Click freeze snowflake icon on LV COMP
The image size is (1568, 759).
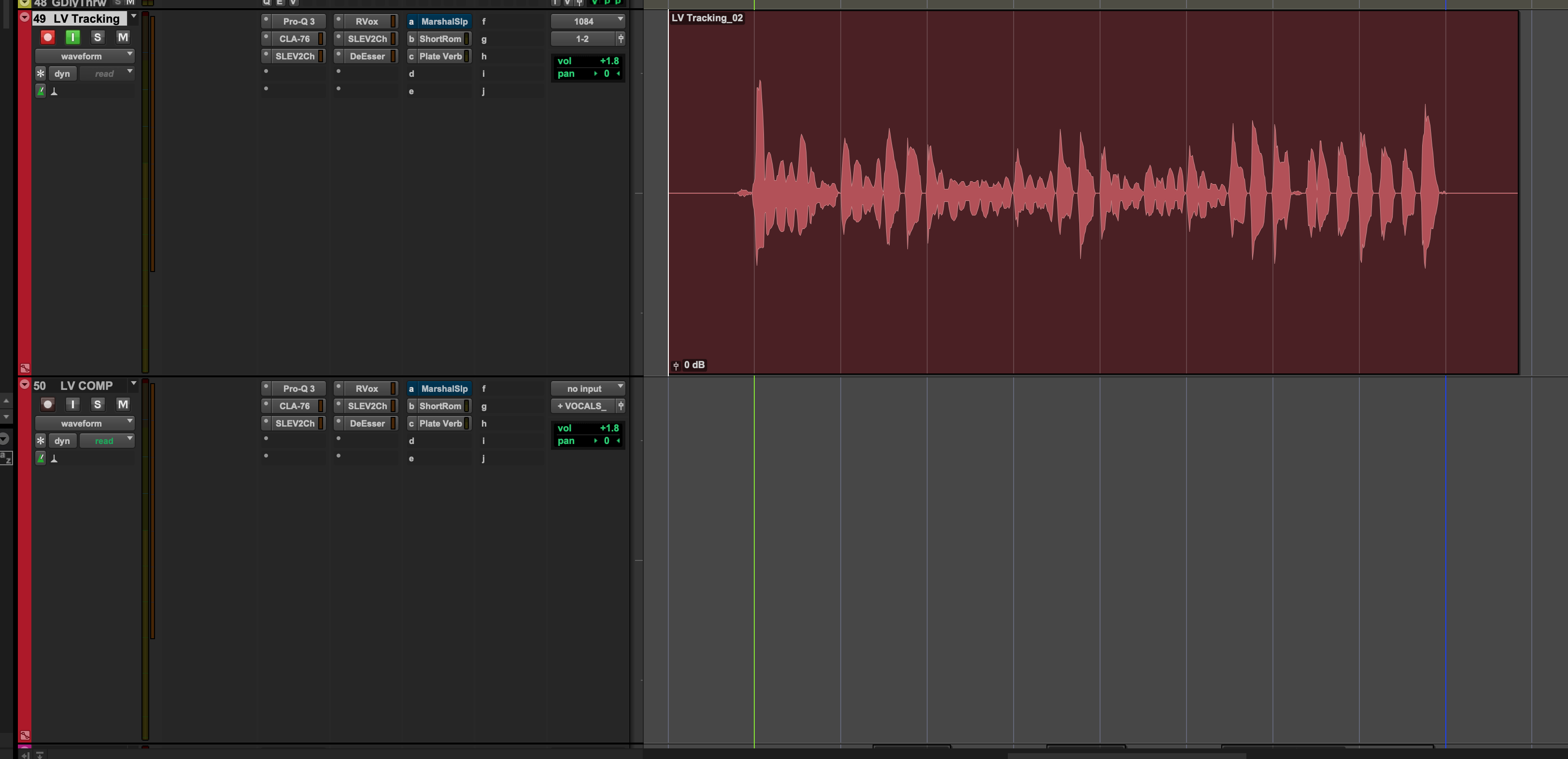click(x=40, y=441)
